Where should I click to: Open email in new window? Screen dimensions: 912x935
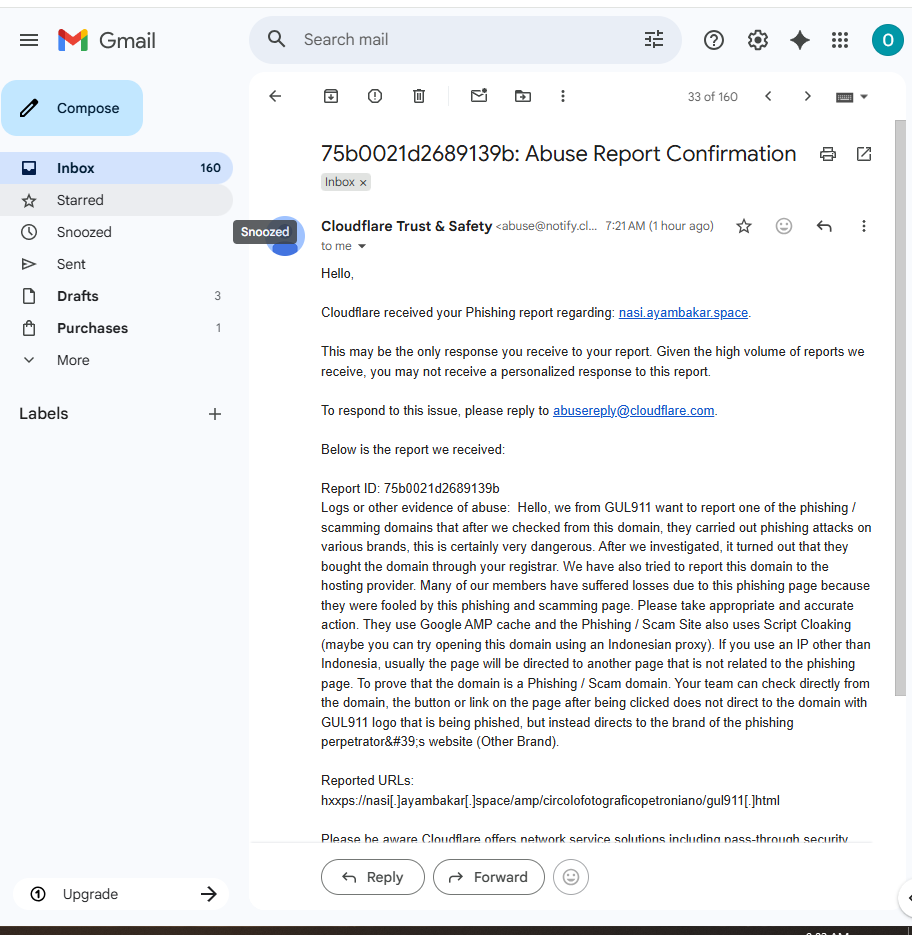pos(864,154)
